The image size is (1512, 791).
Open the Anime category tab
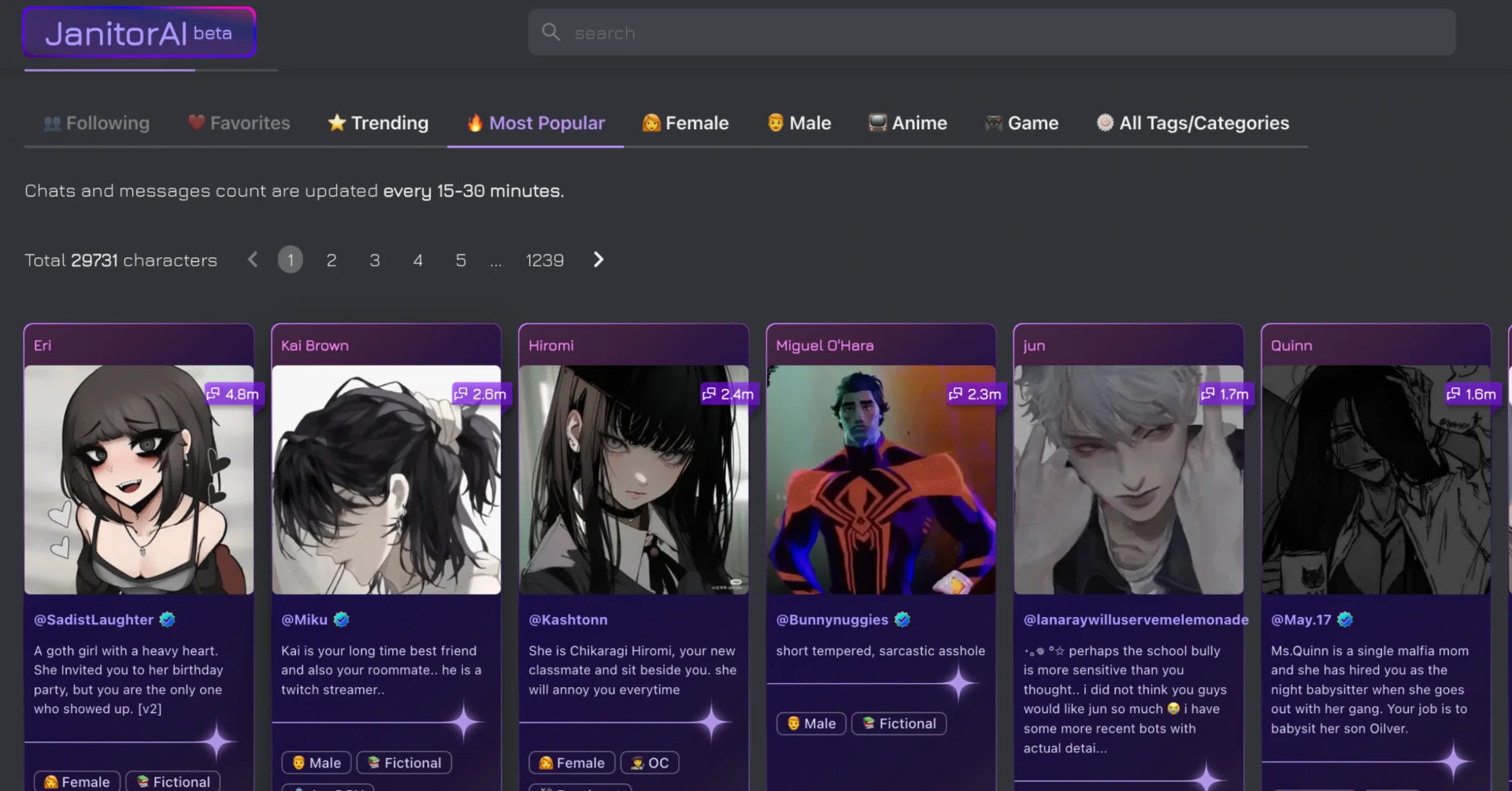(907, 123)
